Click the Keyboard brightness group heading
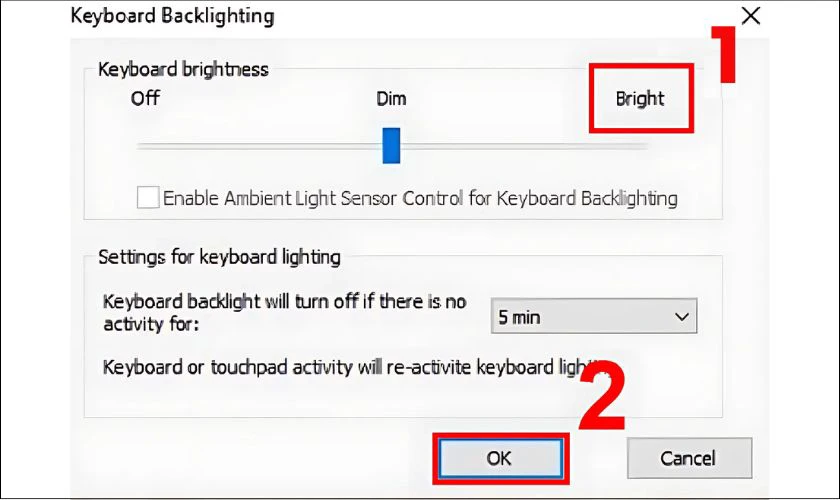The width and height of the screenshot is (840, 500). coord(183,70)
